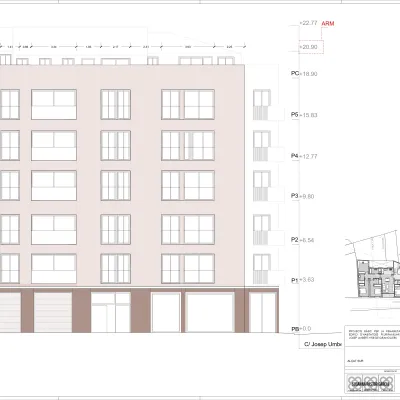Click the P5 +15.83 level label
This screenshot has width=400, height=400.
pyautogui.click(x=304, y=115)
